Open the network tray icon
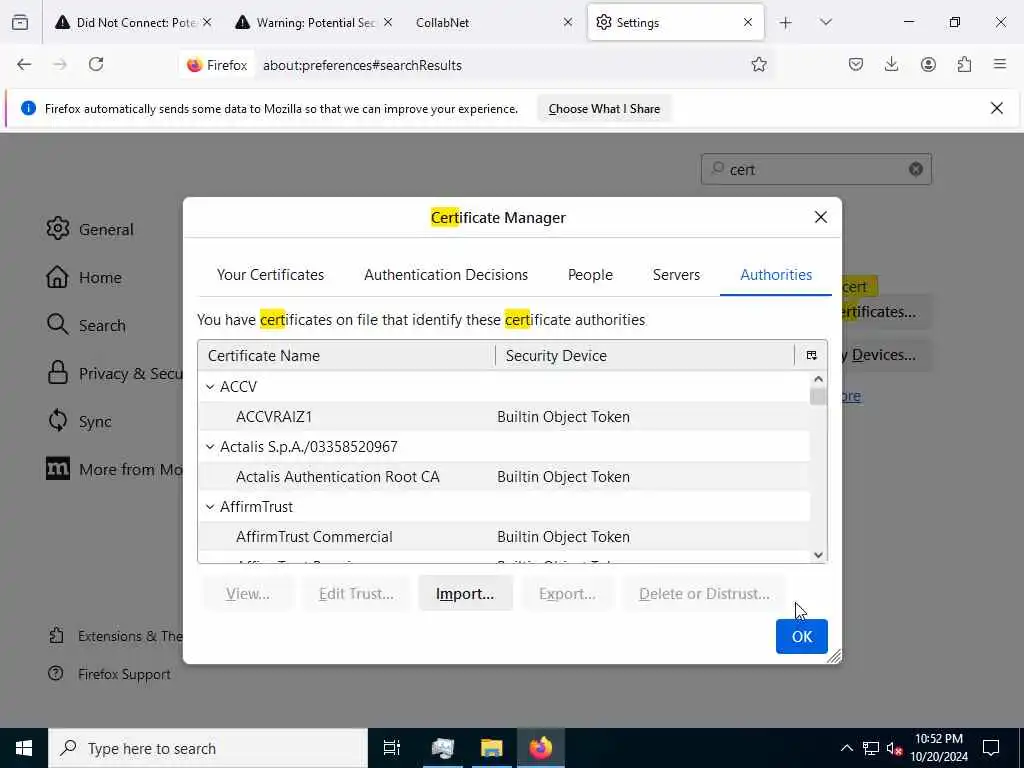1024x768 pixels. tap(871, 748)
